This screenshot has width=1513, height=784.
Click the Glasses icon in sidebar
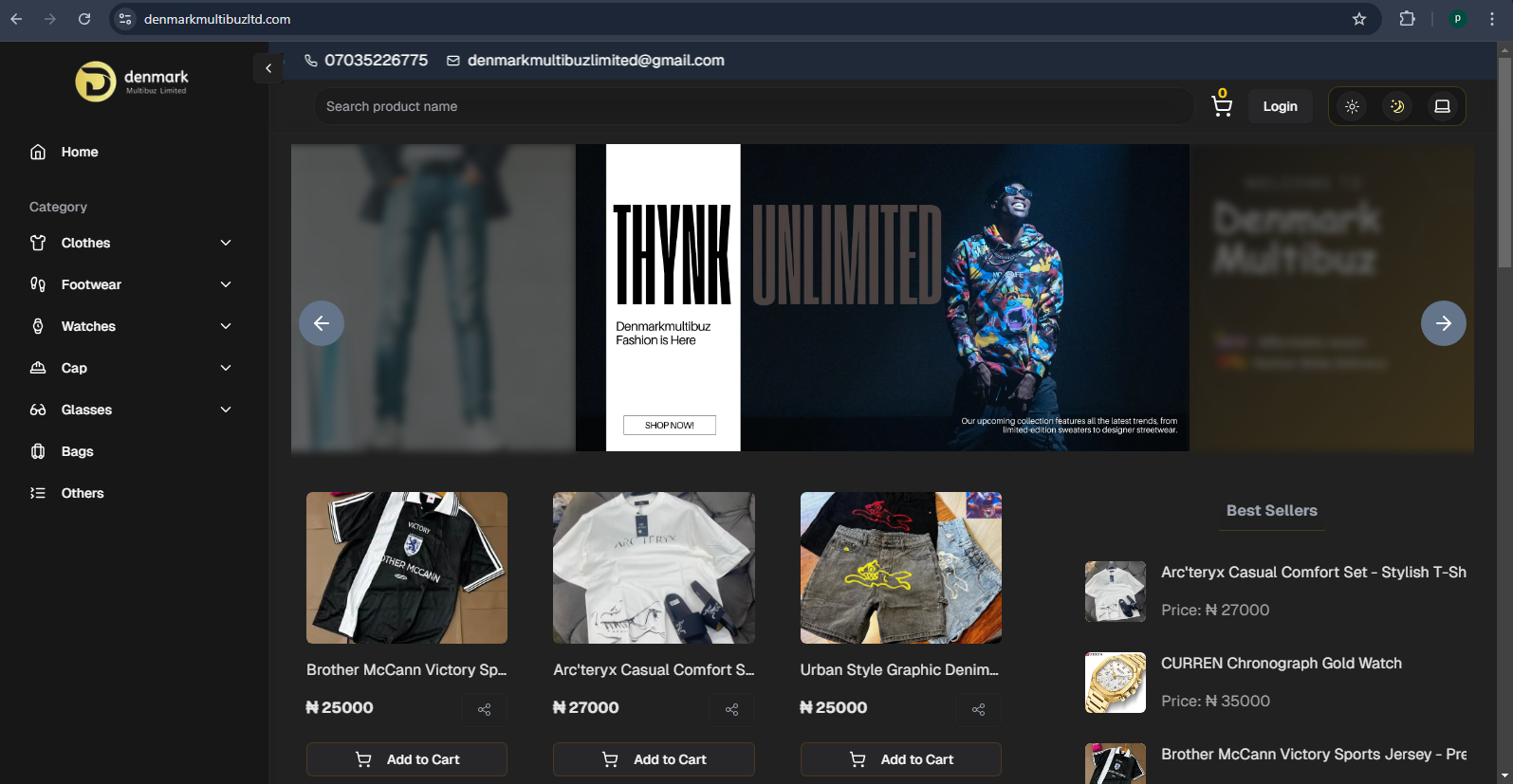38,410
